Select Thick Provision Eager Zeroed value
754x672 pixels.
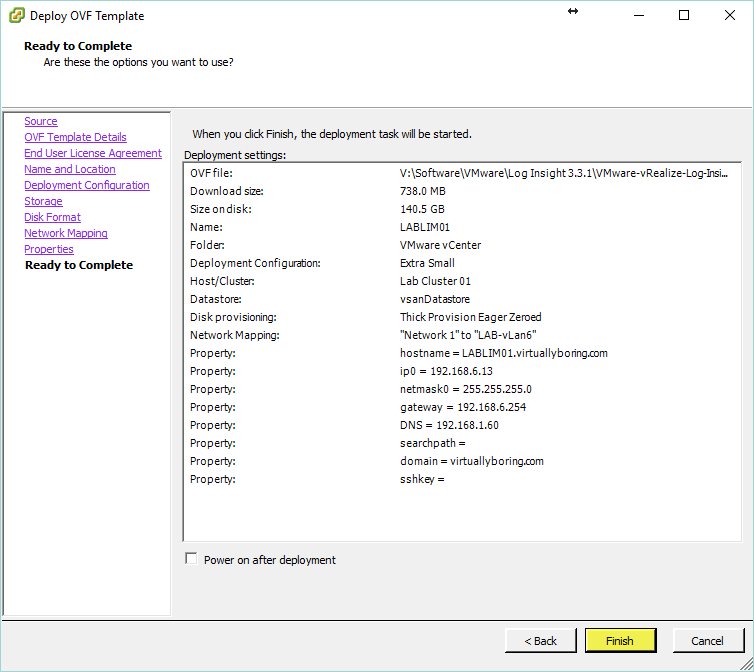(471, 317)
